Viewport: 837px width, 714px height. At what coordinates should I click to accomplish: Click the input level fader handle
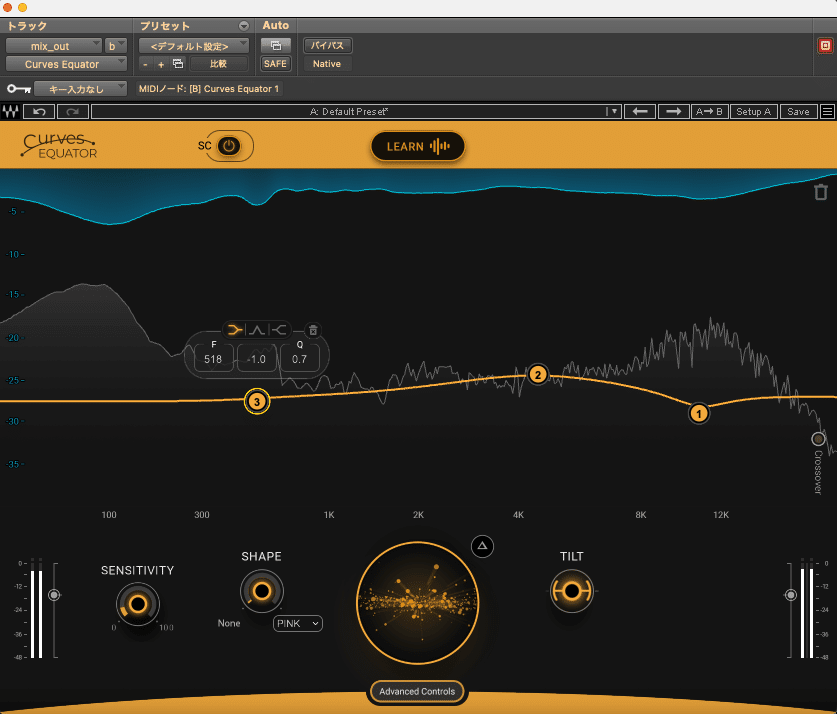coord(54,594)
